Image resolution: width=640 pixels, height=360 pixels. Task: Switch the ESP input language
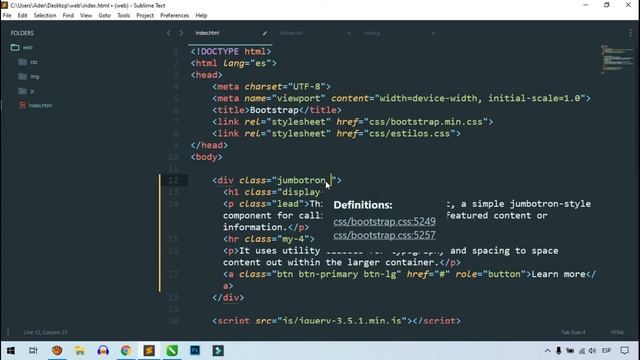tap(607, 351)
